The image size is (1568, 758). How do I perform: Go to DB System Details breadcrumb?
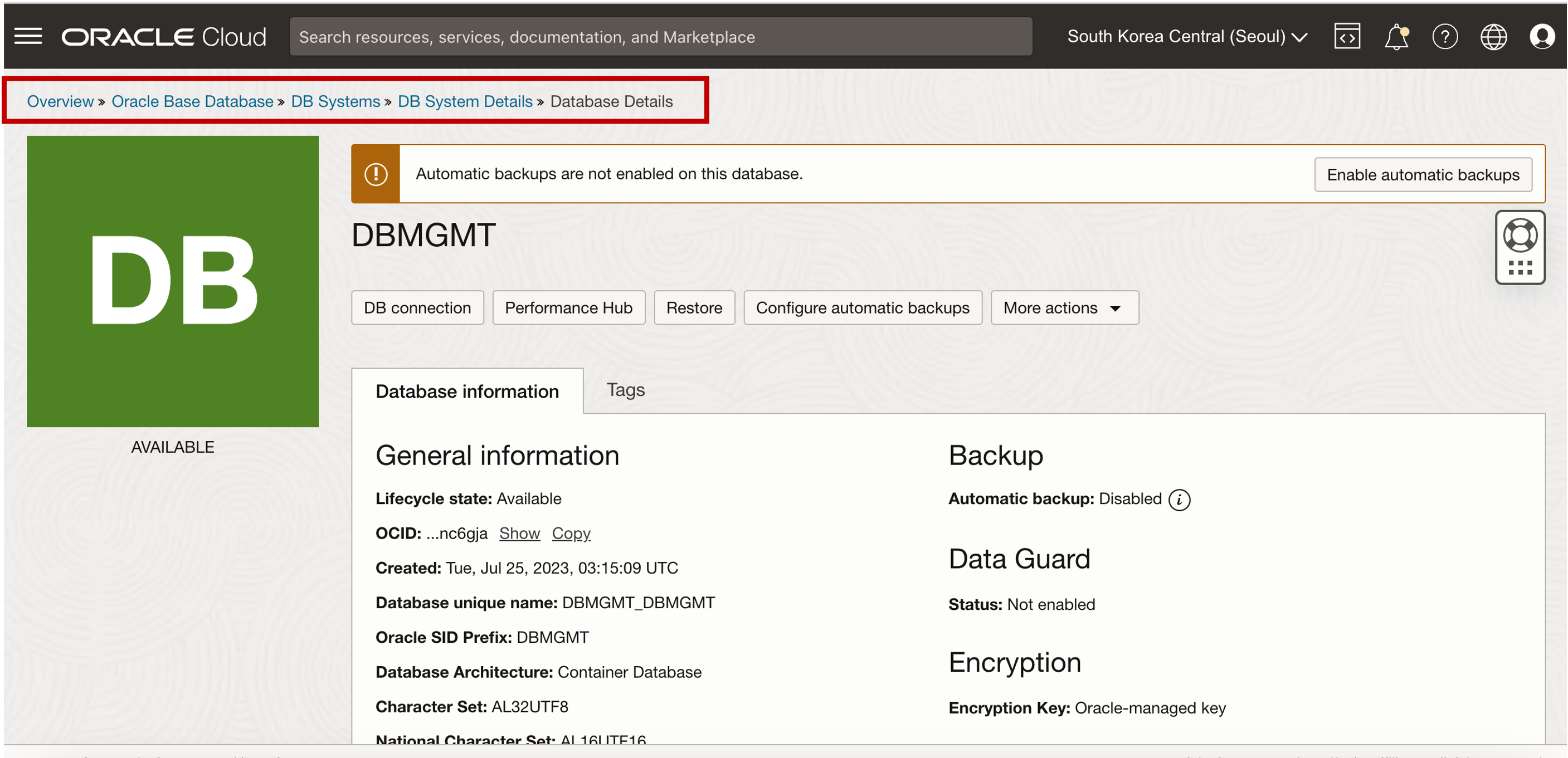[465, 101]
